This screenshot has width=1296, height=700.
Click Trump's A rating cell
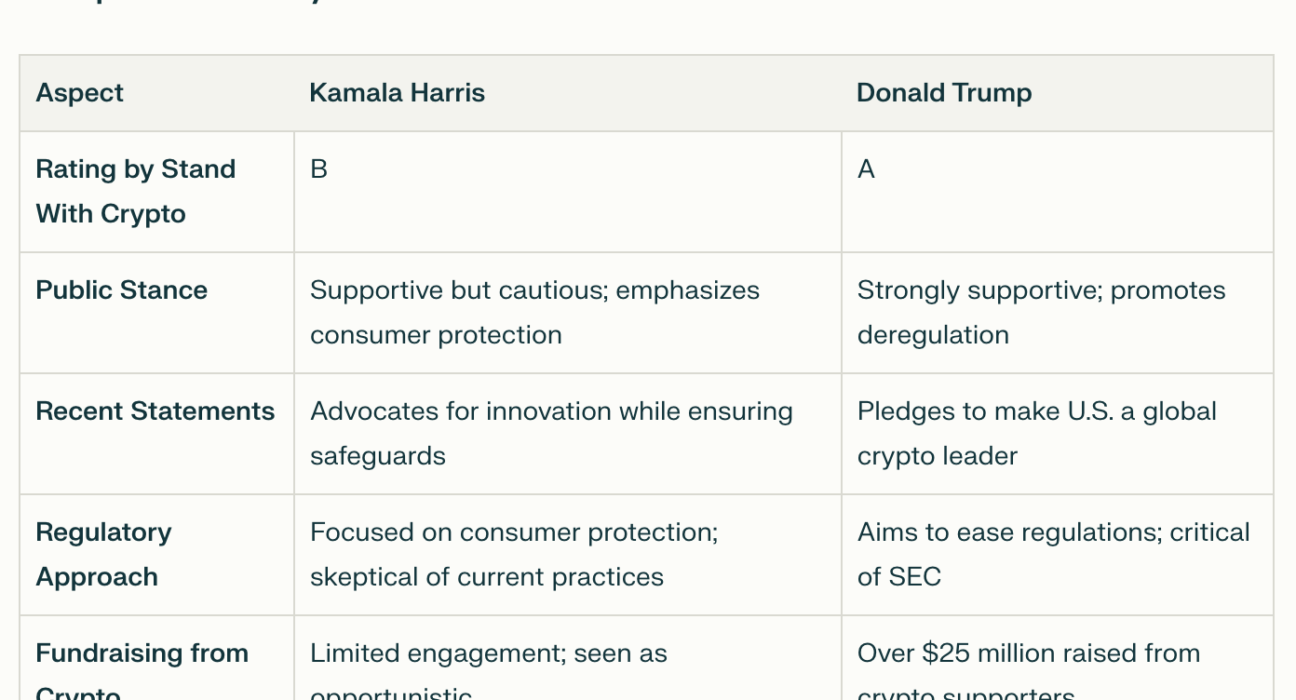(x=866, y=169)
